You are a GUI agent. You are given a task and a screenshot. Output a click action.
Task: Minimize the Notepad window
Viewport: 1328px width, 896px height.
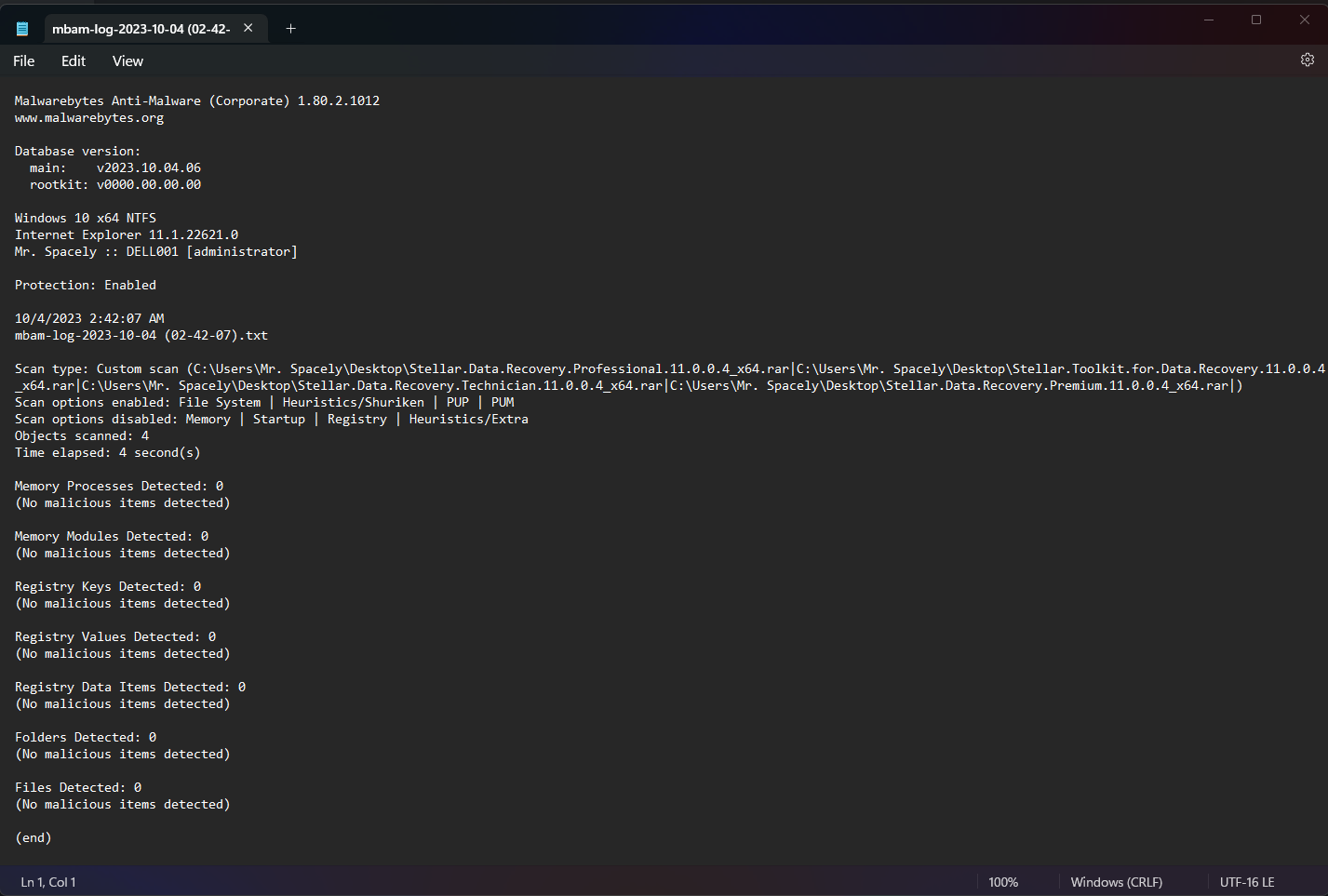(1209, 20)
